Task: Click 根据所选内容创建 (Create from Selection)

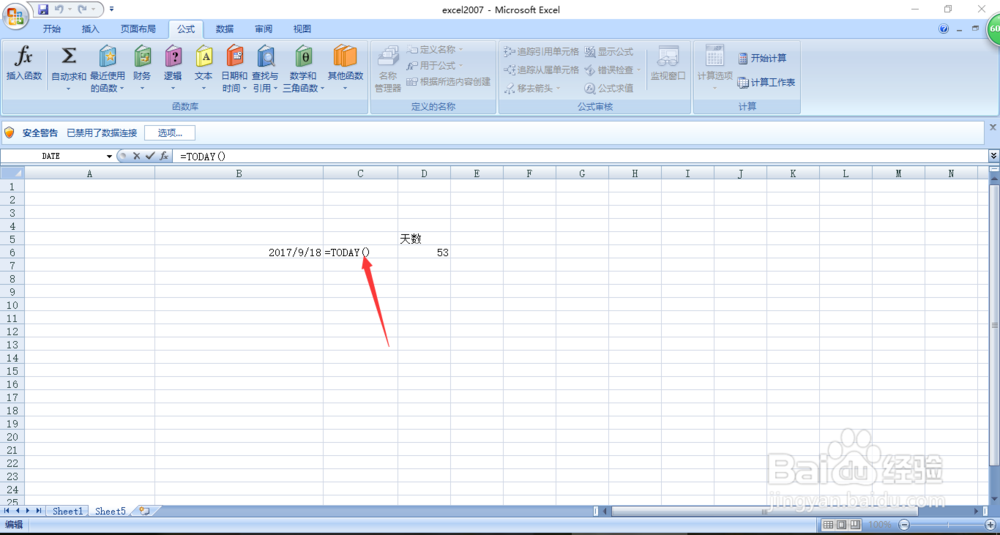Action: tap(448, 82)
